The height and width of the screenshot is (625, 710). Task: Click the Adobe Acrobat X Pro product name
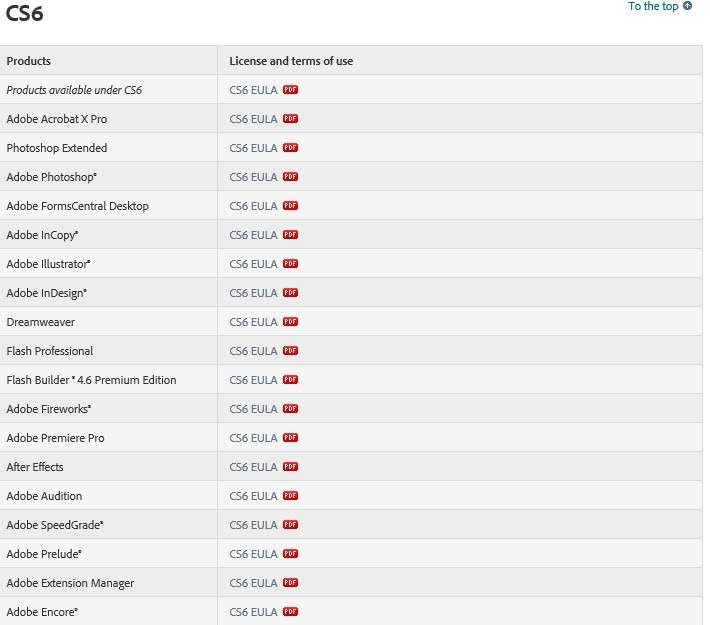(57, 119)
